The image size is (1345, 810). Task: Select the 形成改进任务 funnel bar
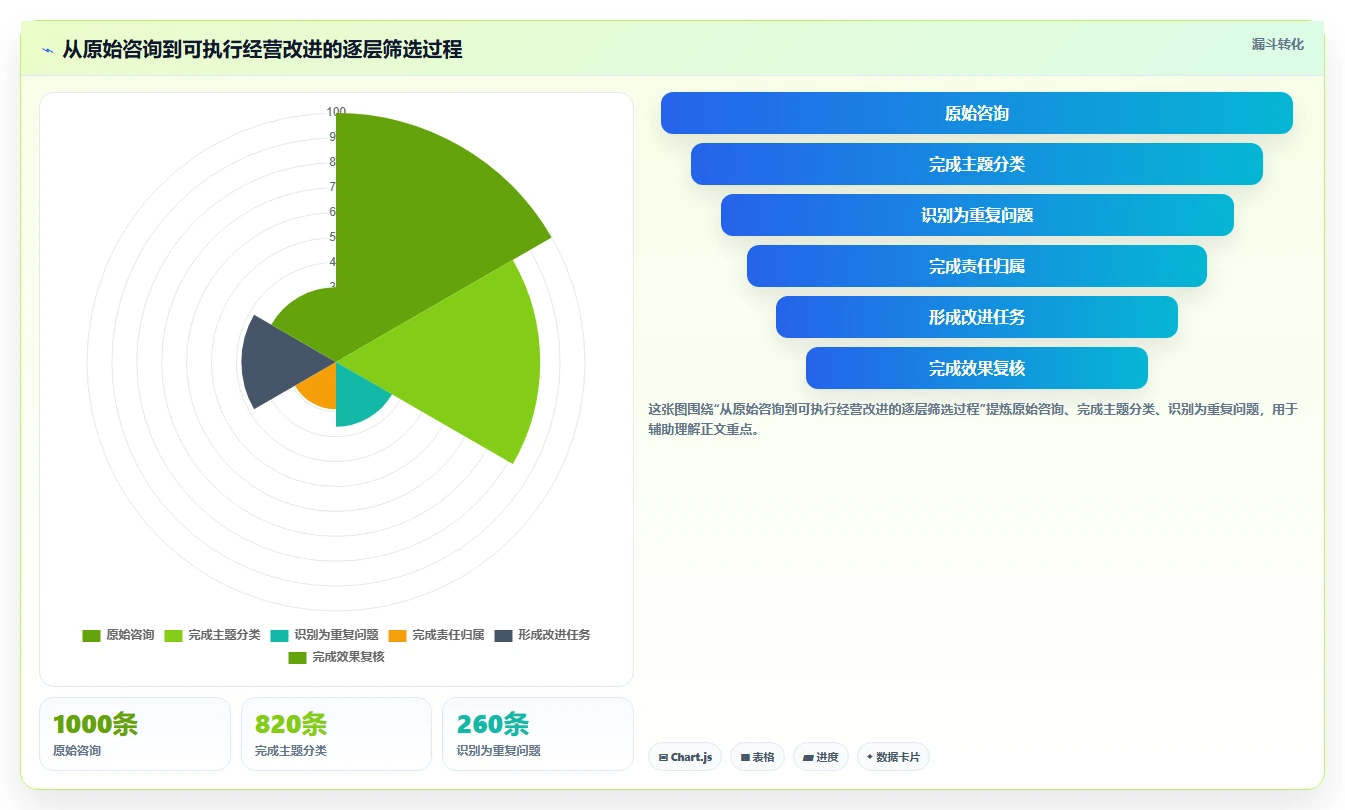point(977,317)
